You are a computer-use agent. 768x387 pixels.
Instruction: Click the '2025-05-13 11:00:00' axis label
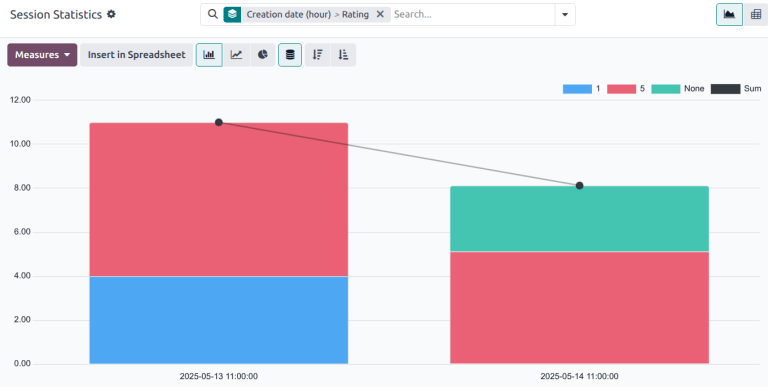point(218,376)
